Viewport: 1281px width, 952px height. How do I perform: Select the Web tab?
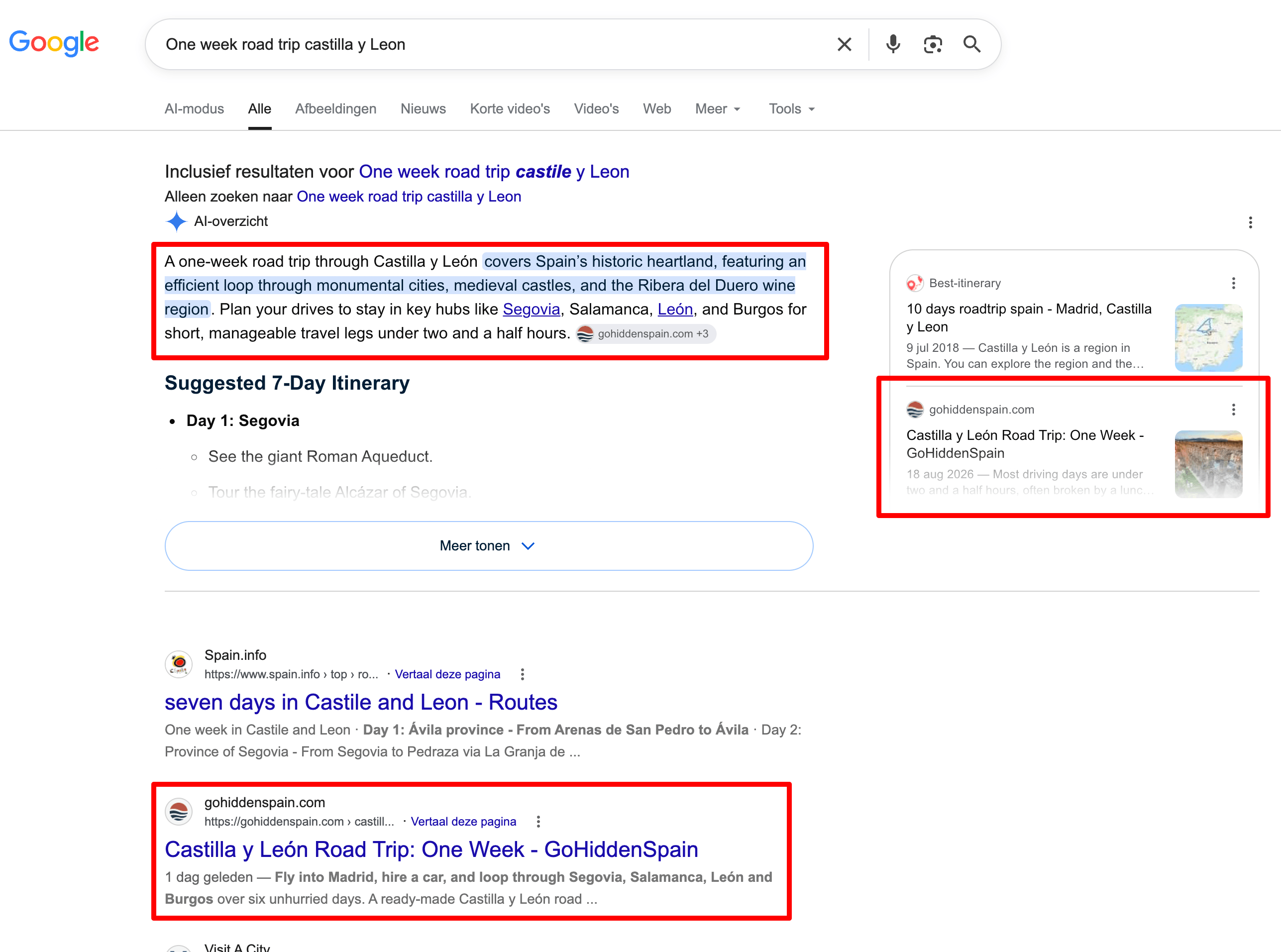(657, 109)
